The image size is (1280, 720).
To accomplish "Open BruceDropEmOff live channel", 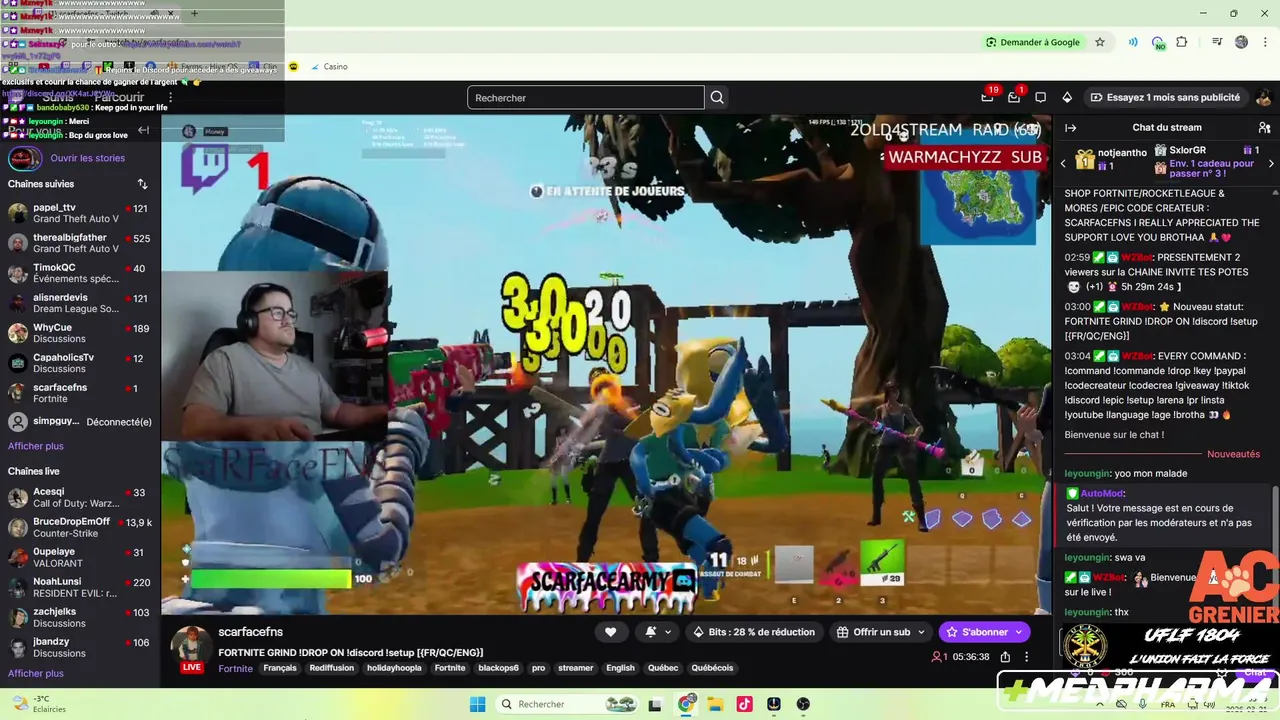I will pos(80,527).
